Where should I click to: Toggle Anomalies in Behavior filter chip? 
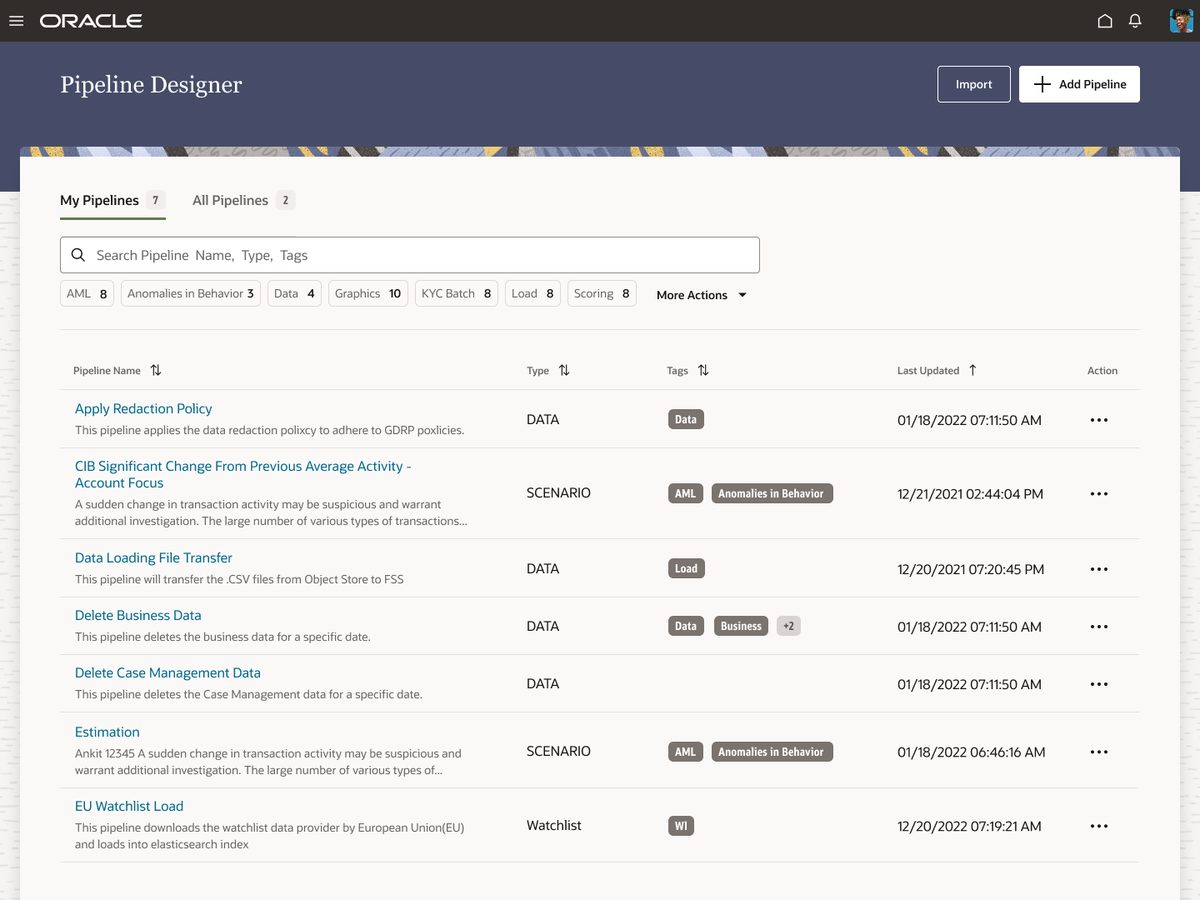click(x=191, y=294)
